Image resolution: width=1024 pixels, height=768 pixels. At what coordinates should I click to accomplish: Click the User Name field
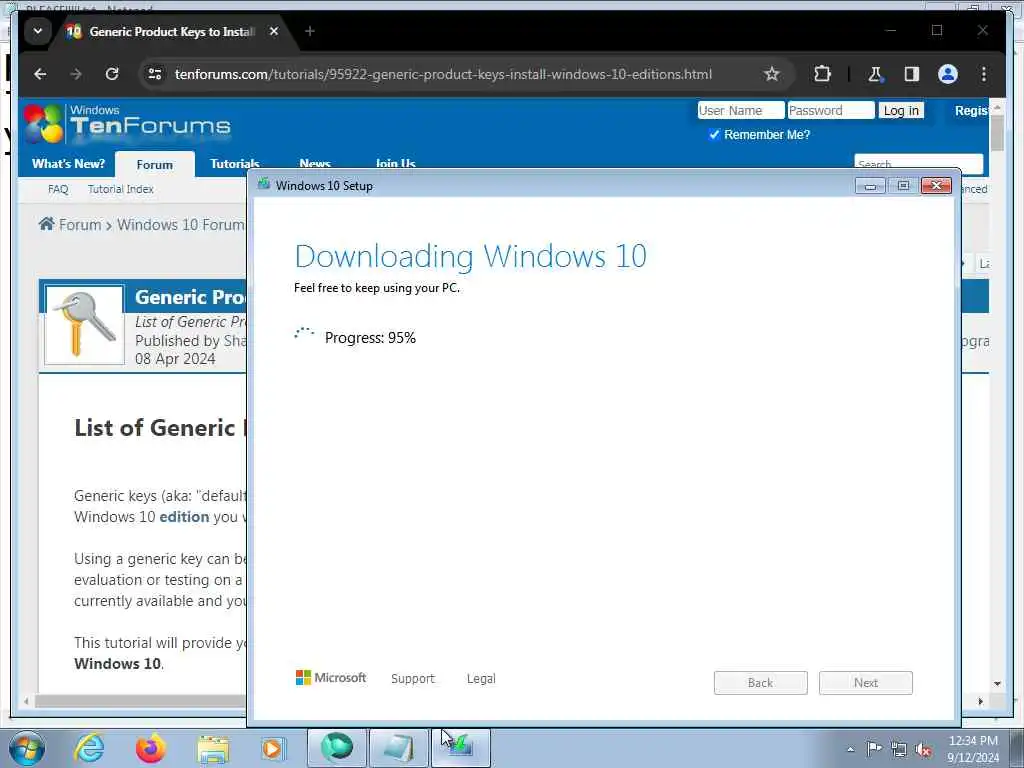(x=741, y=110)
